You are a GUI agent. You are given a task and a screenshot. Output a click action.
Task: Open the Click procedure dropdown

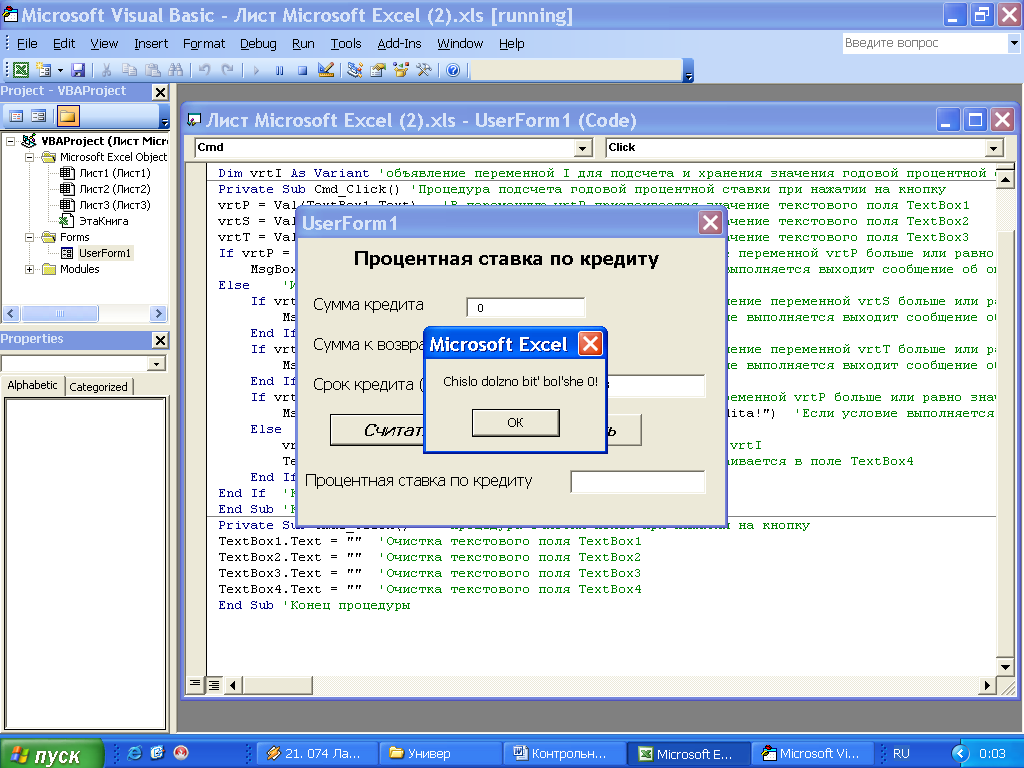pos(993,148)
